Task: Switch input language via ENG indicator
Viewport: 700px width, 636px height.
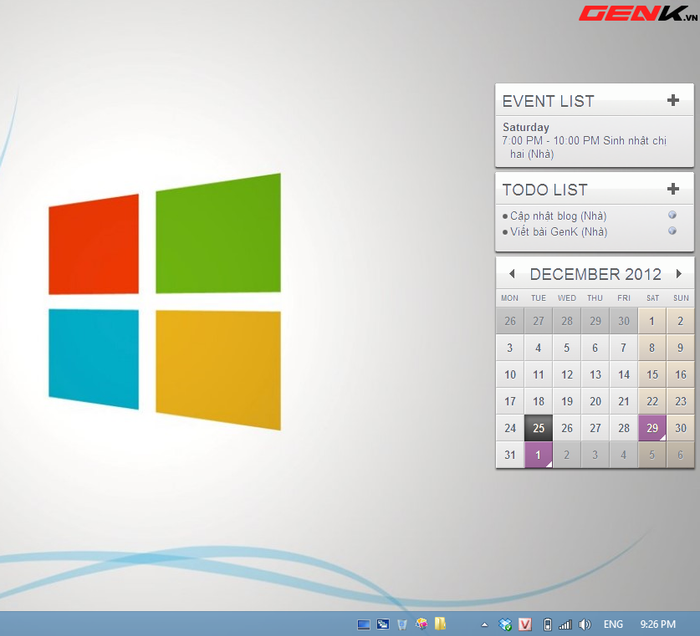Action: (613, 624)
